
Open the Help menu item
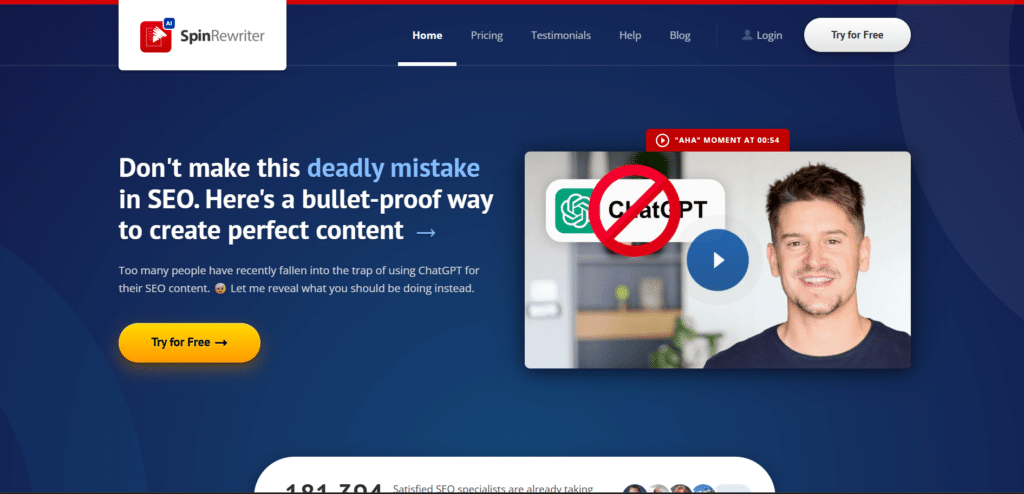click(630, 35)
